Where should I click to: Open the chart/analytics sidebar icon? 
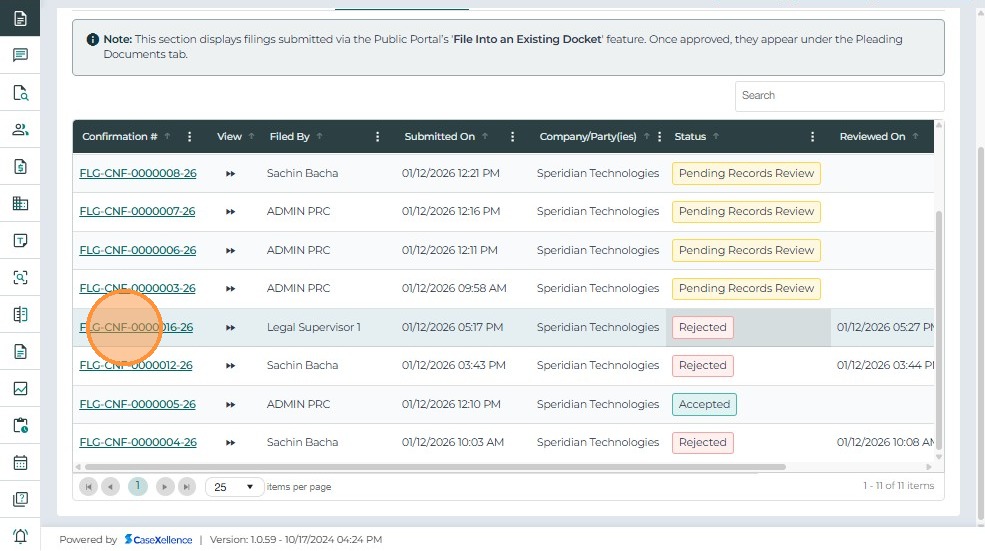point(20,389)
